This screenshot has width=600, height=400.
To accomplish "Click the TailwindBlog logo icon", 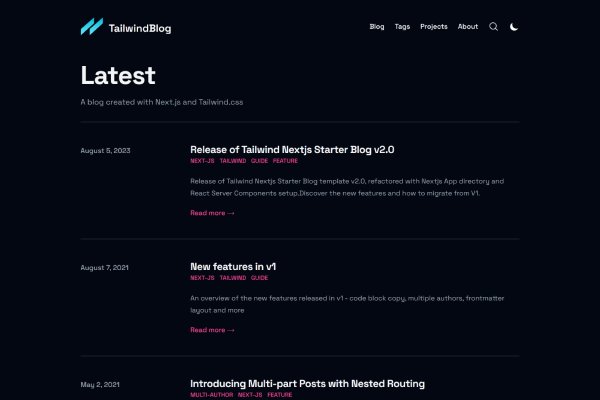I will 92,27.
